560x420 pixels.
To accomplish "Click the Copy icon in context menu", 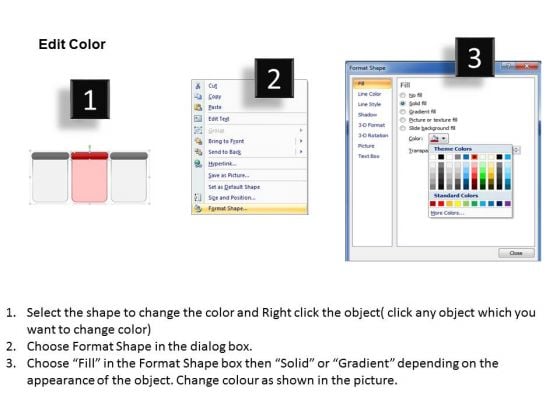I will click(x=198, y=96).
